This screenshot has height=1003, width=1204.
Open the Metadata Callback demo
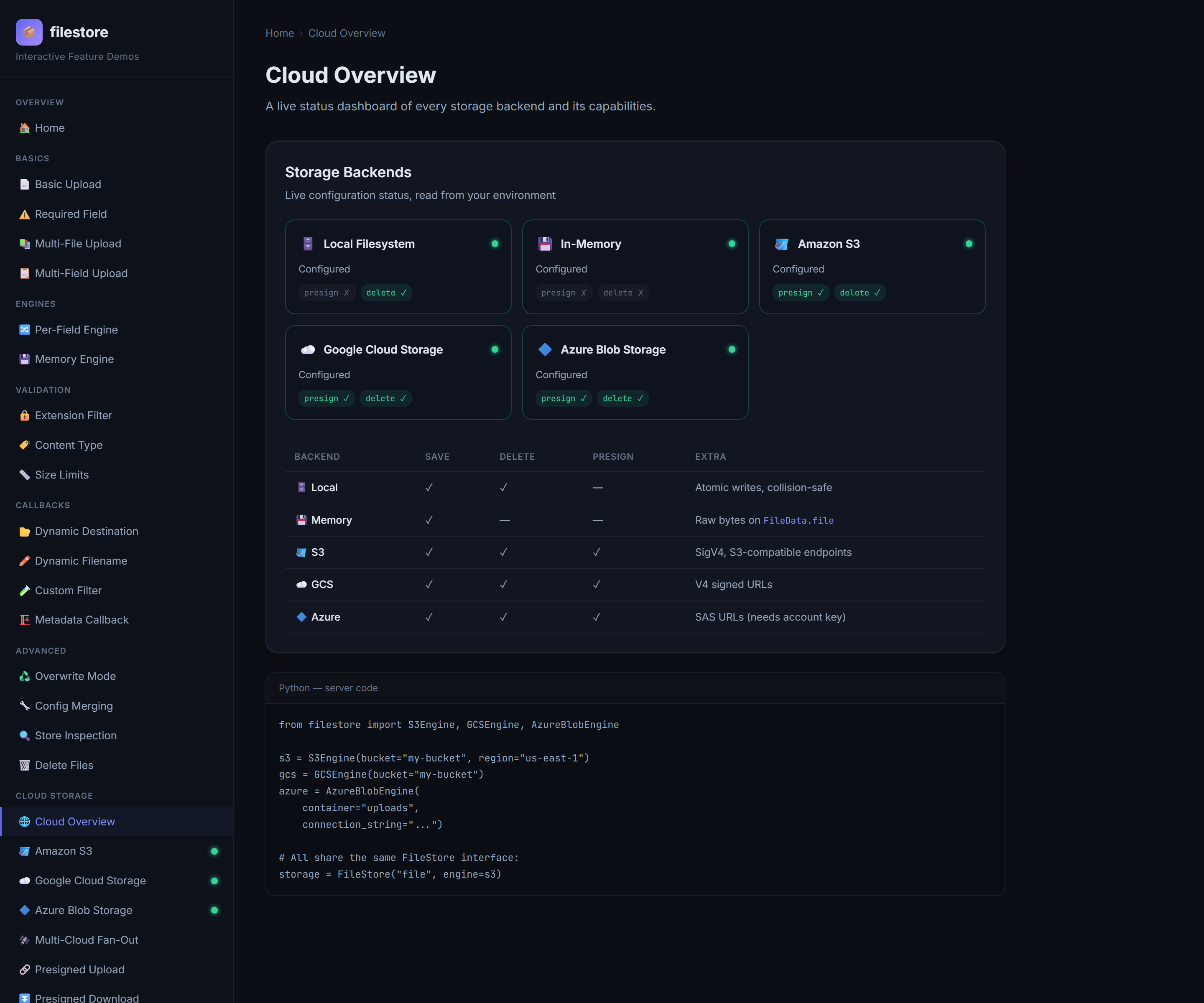pyautogui.click(x=117, y=620)
